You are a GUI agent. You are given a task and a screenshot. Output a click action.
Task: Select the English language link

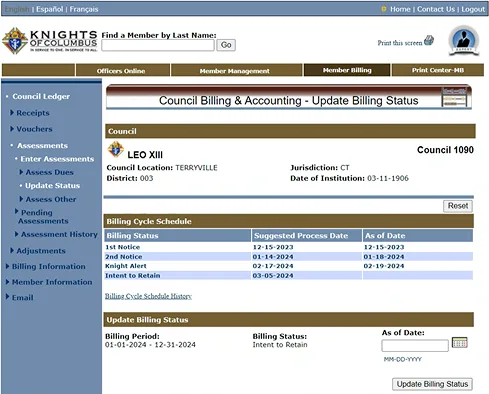17,9
